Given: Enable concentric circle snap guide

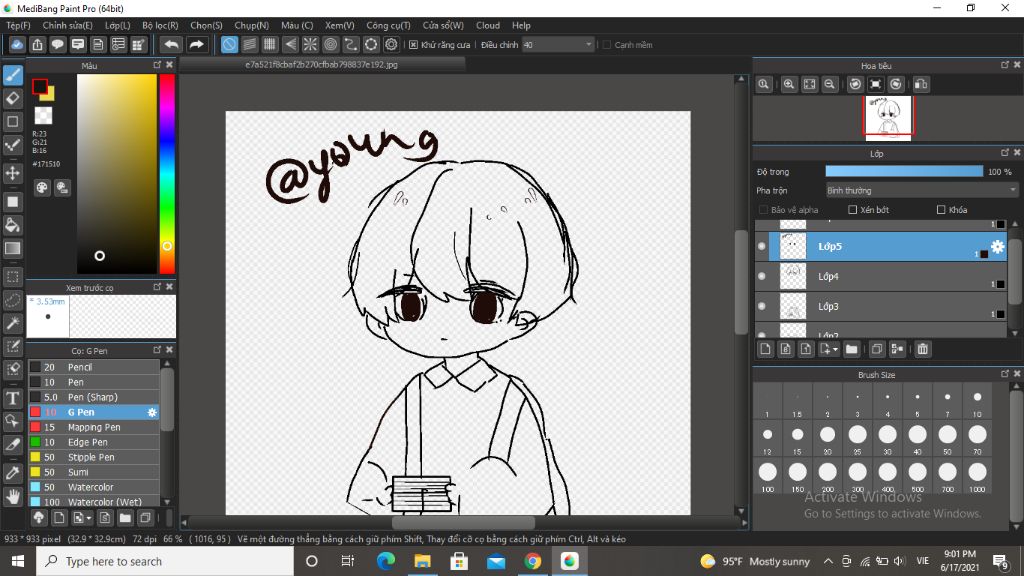Looking at the screenshot, I should (330, 44).
